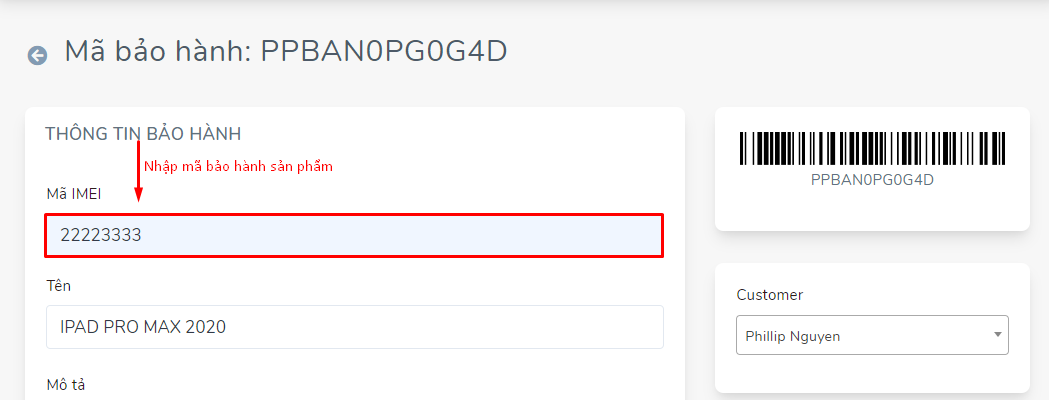This screenshot has width=1049, height=400.
Task: Click the red downward arrow annotation
Action: coord(138,171)
